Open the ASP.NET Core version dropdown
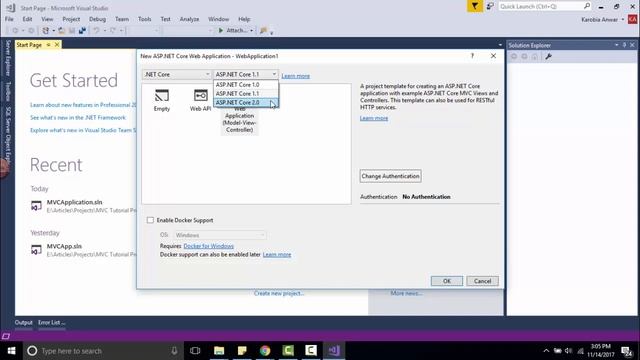Viewport: 640px width, 360px height. coord(246,74)
